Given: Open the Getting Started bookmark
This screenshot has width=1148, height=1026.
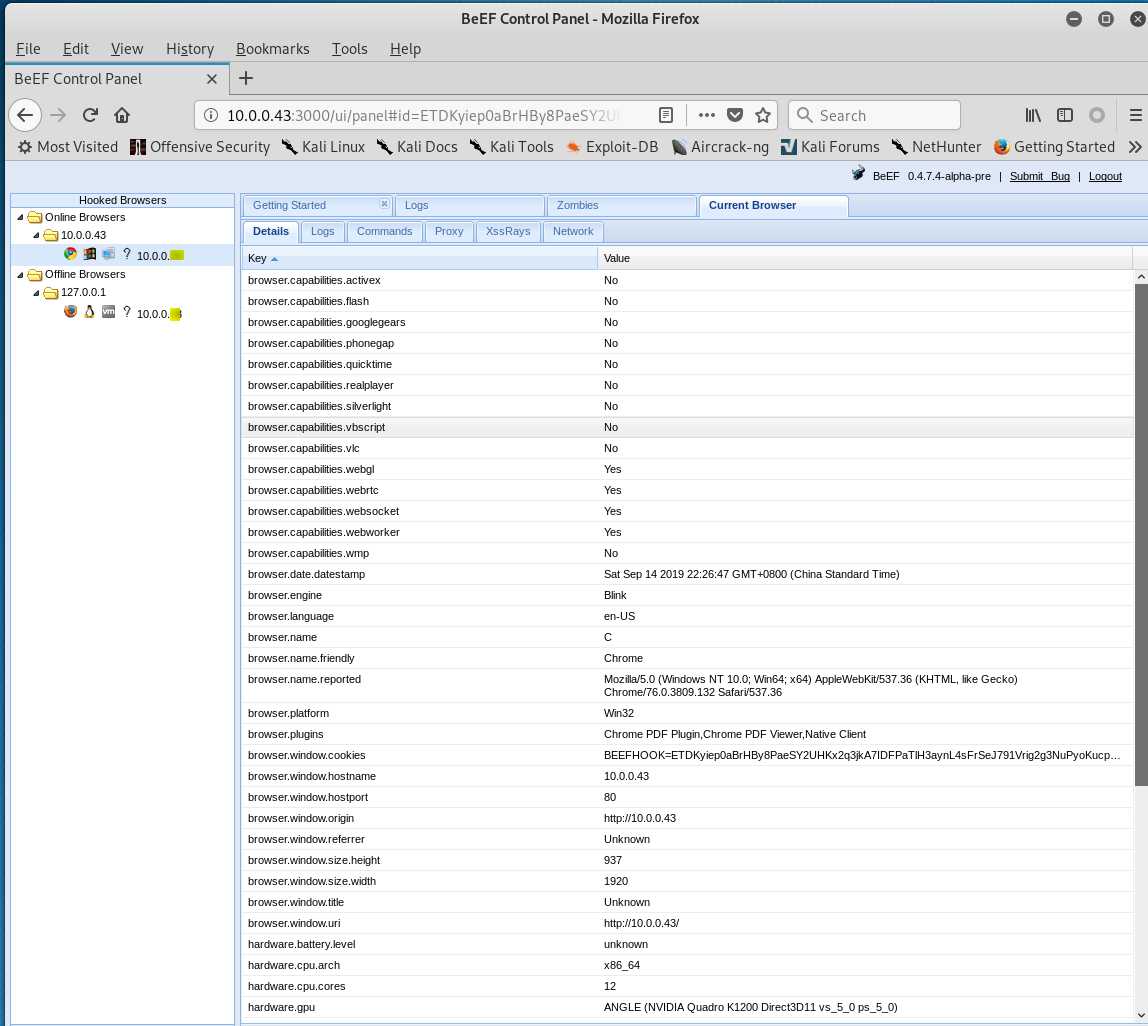Looking at the screenshot, I should pos(1054,147).
